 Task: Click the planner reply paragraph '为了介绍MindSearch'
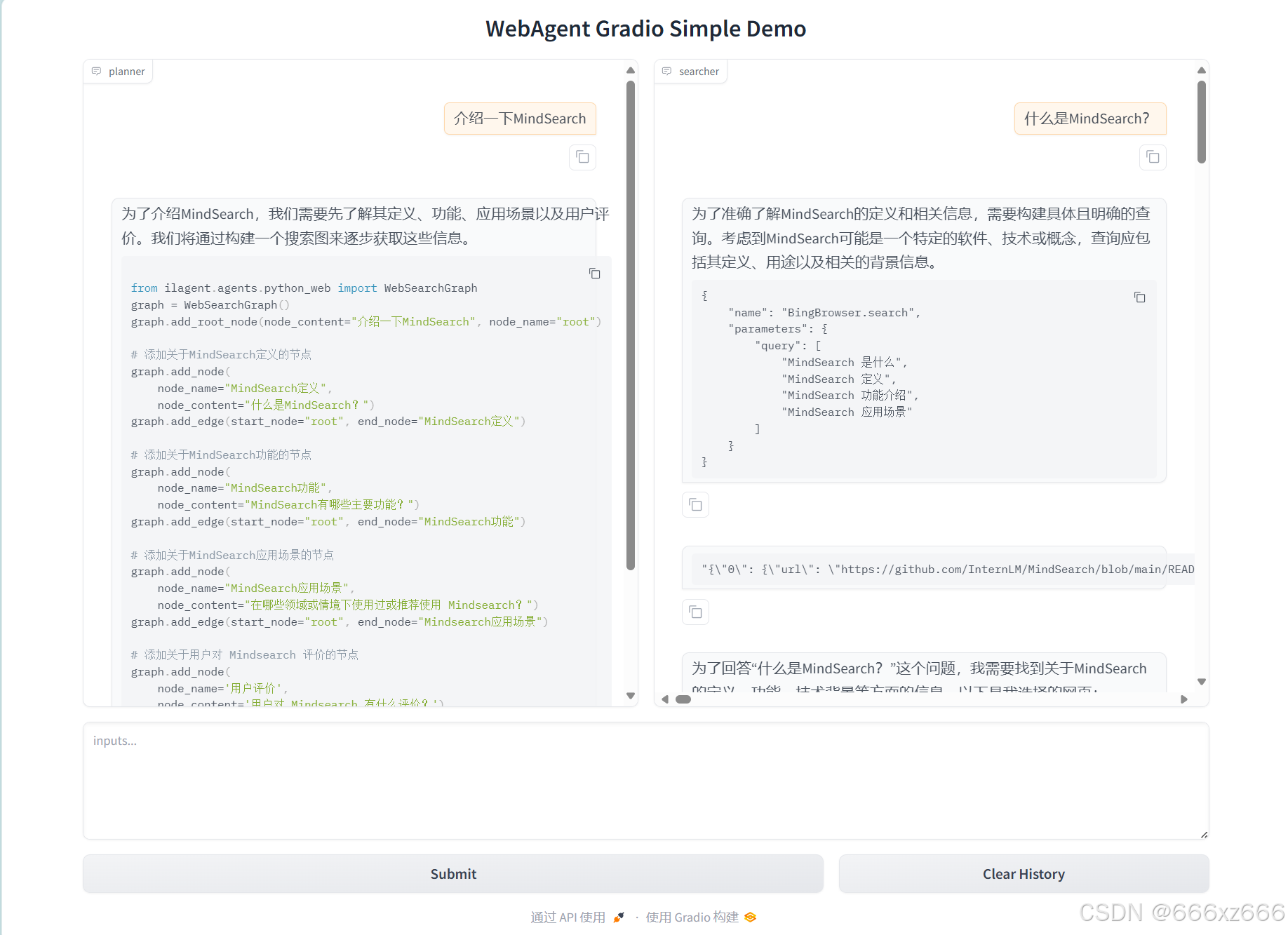tap(365, 226)
